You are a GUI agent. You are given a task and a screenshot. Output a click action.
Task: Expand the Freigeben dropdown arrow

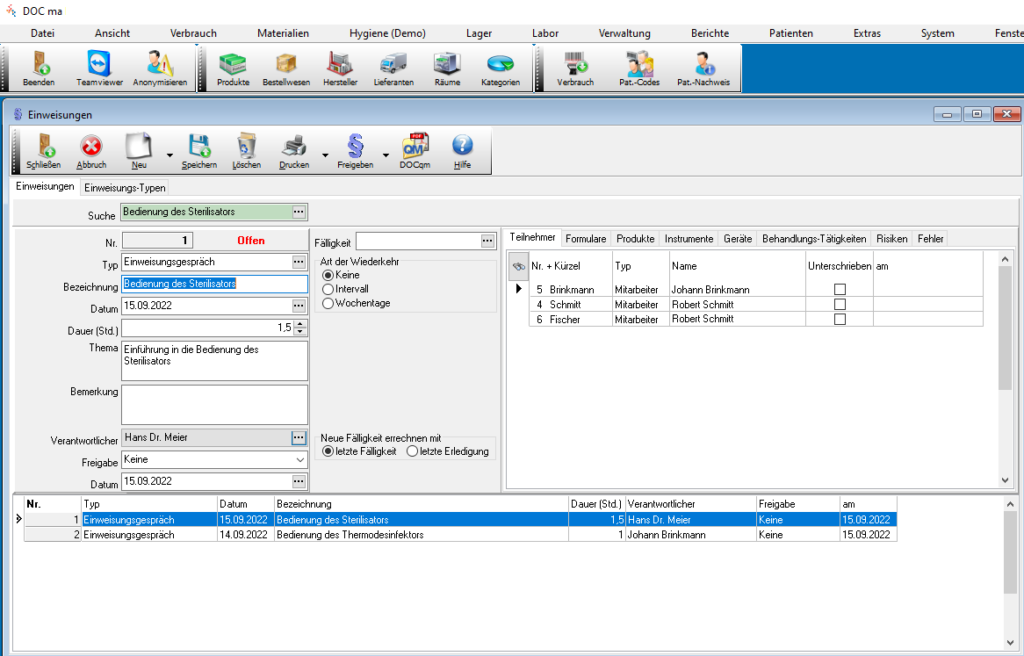point(386,155)
